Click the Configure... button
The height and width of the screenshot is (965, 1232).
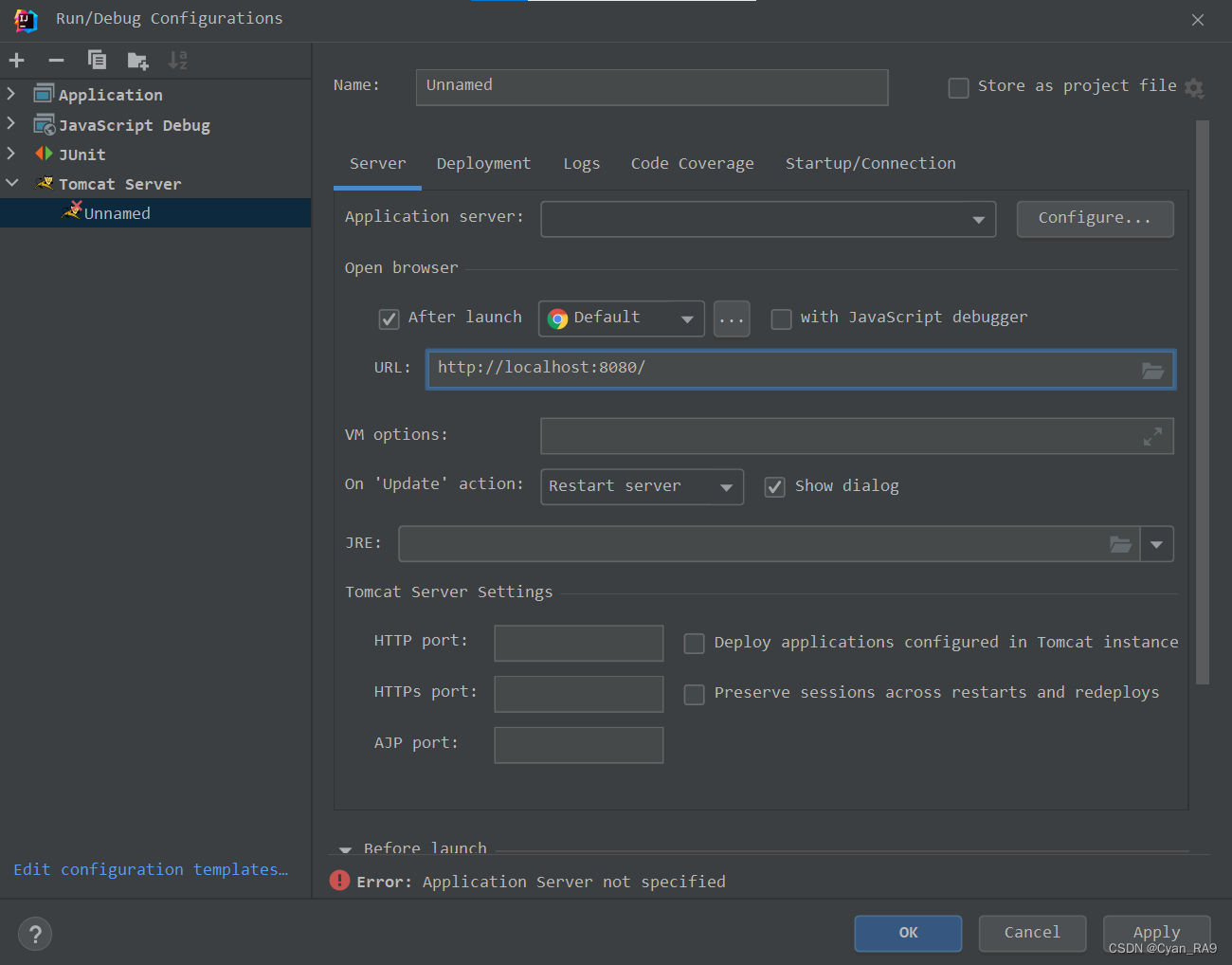pyautogui.click(x=1095, y=219)
